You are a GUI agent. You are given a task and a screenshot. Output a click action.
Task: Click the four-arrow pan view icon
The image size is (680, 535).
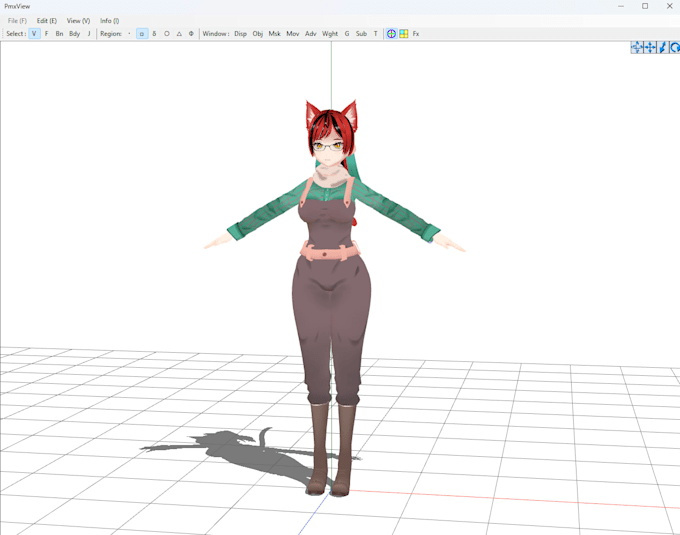coord(650,47)
